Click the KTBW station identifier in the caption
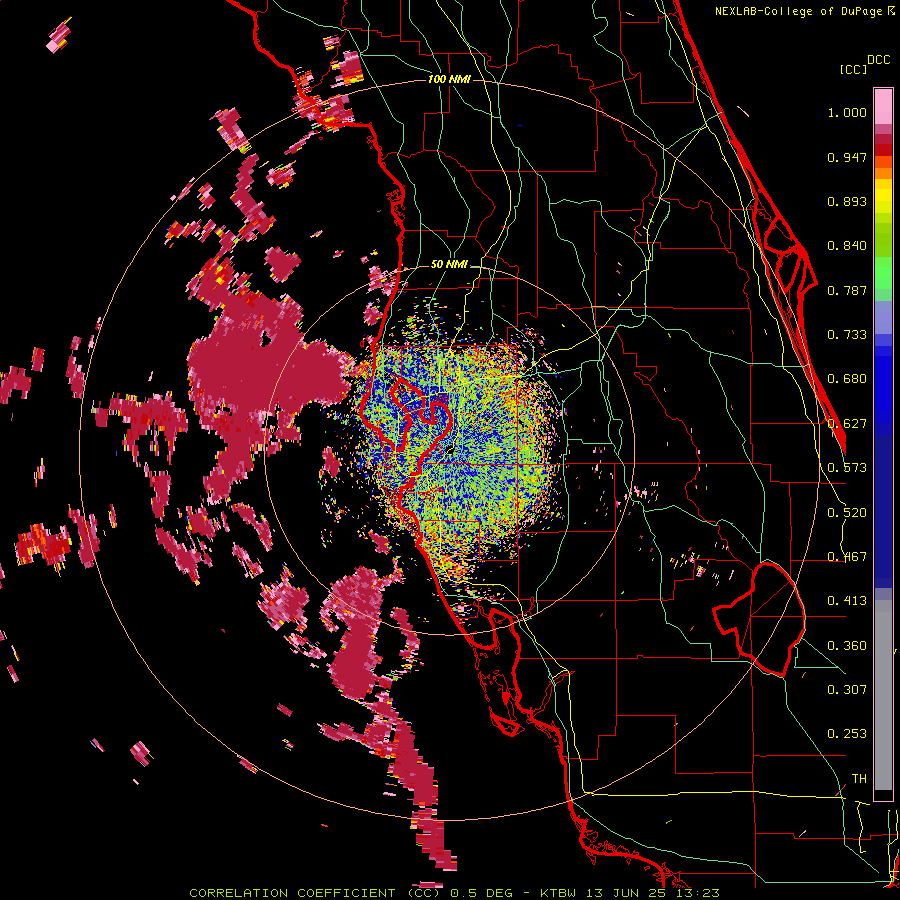Viewport: 900px width, 900px height. click(560, 893)
